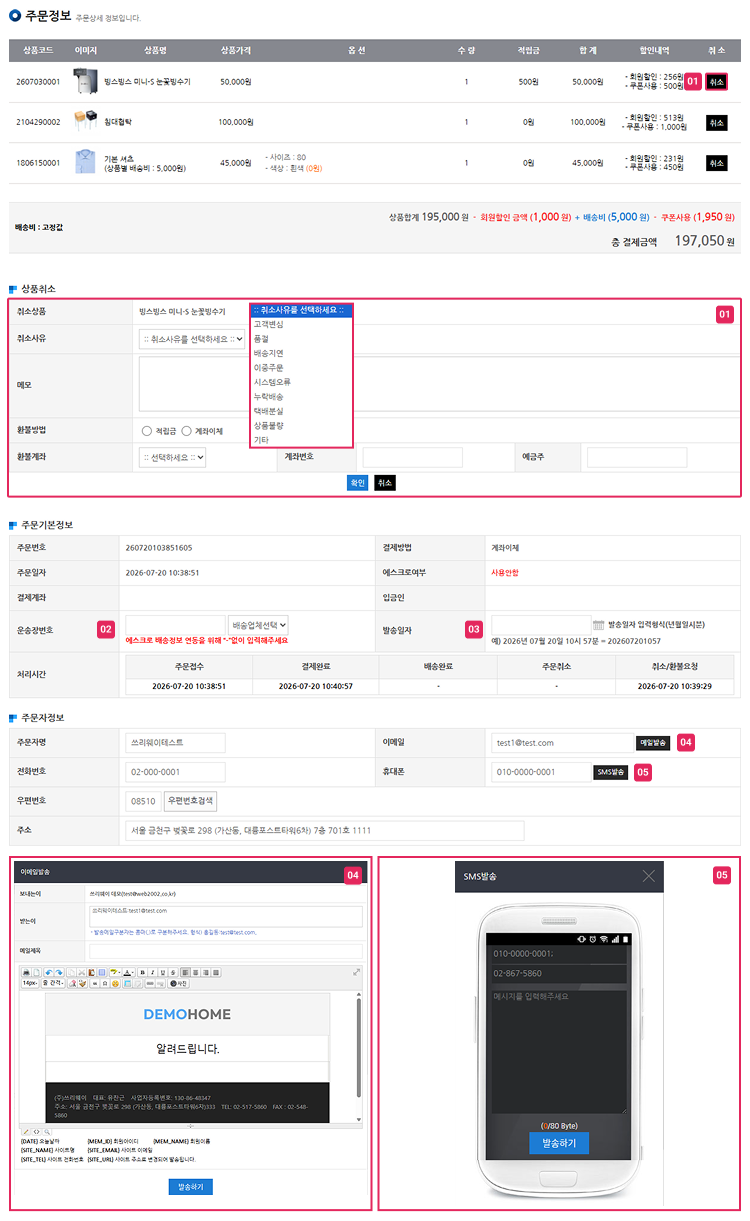Click the 기본 셔츠 product thumbnail

(85, 162)
